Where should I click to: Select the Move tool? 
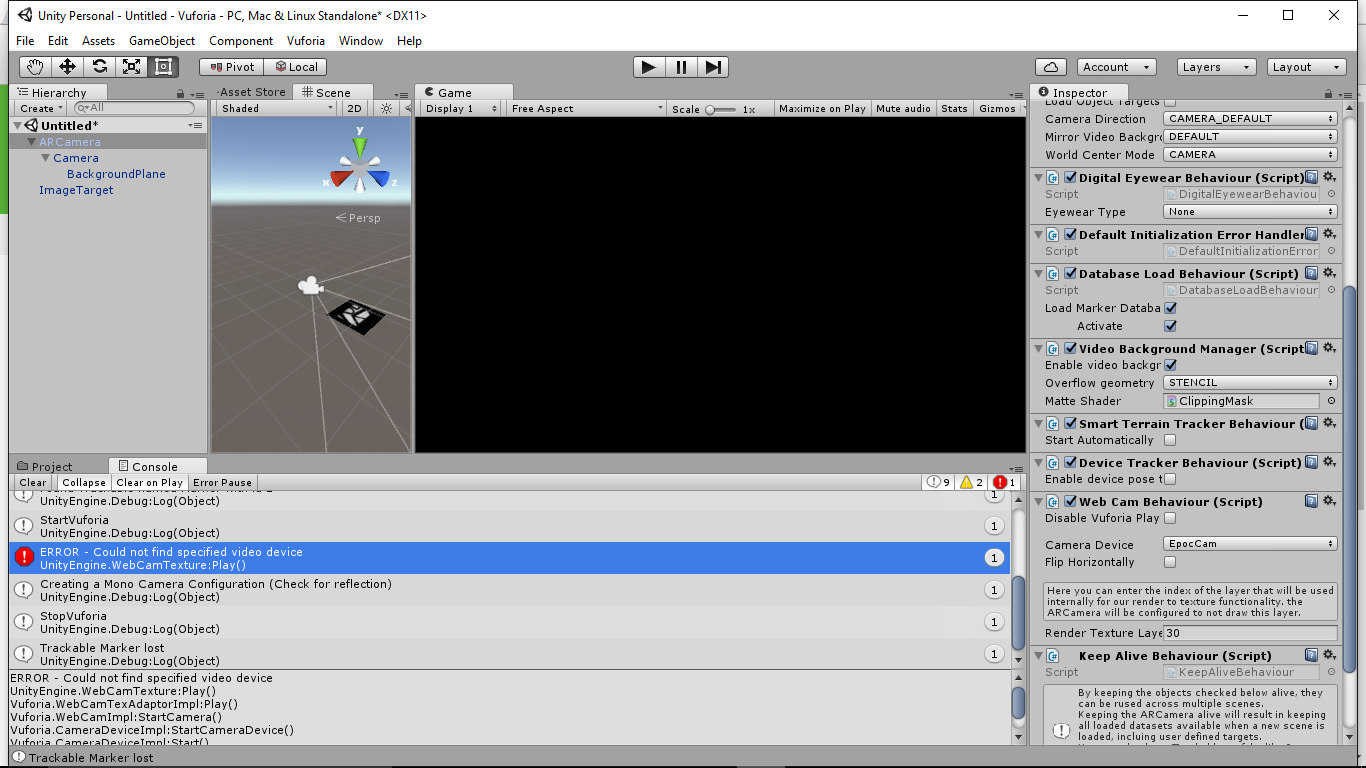pyautogui.click(x=67, y=67)
